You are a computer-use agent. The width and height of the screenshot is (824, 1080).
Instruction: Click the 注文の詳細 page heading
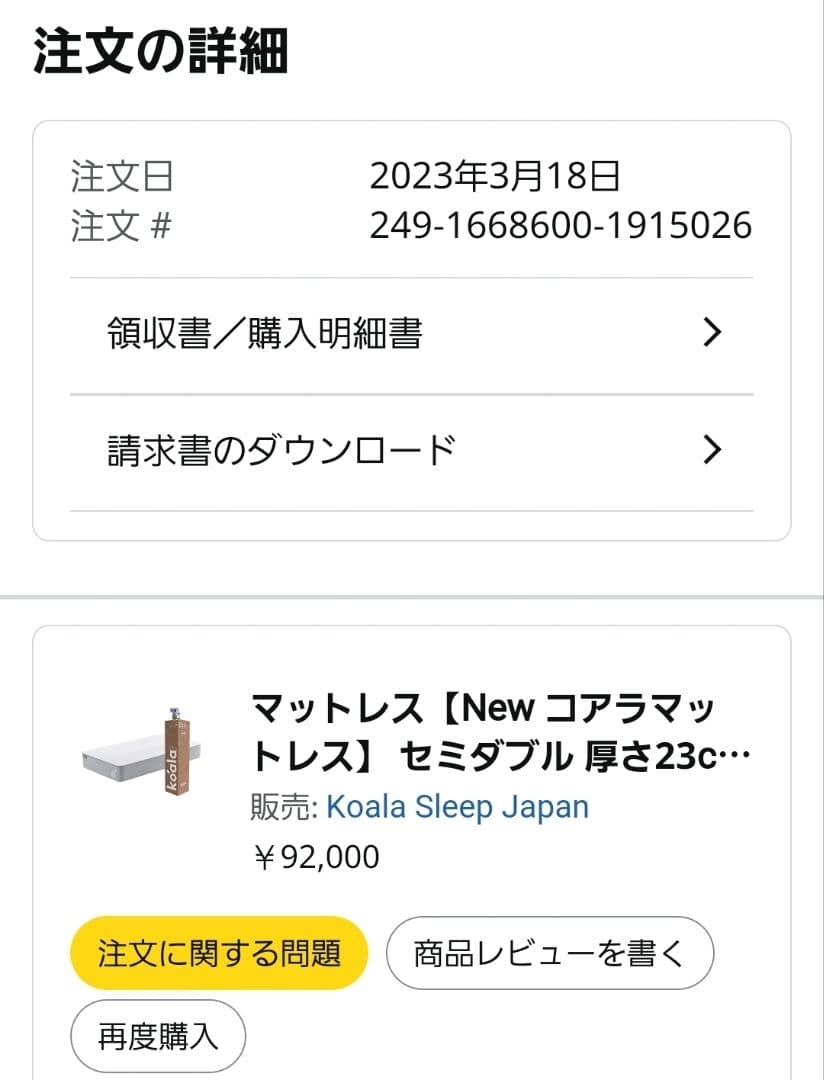point(160,50)
